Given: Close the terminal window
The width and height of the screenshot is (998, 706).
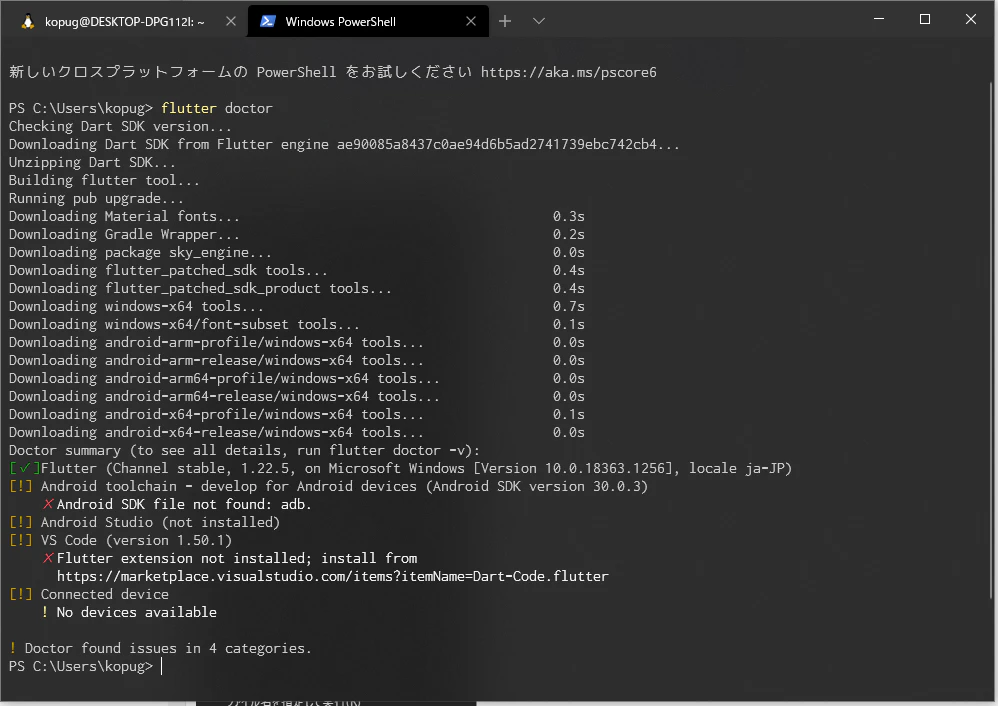Looking at the screenshot, I should click(x=971, y=19).
